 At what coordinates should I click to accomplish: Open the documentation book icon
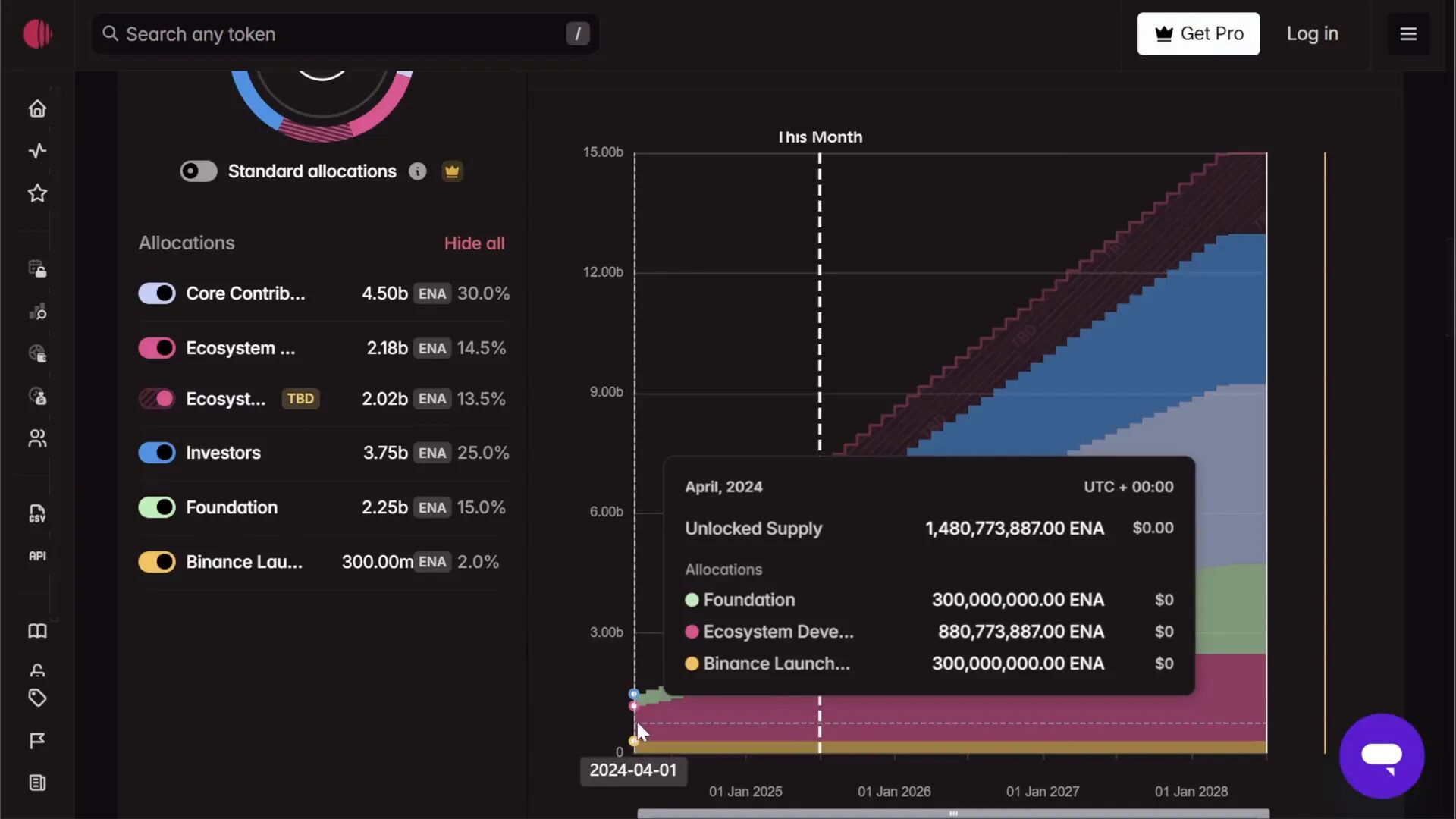coord(37,631)
